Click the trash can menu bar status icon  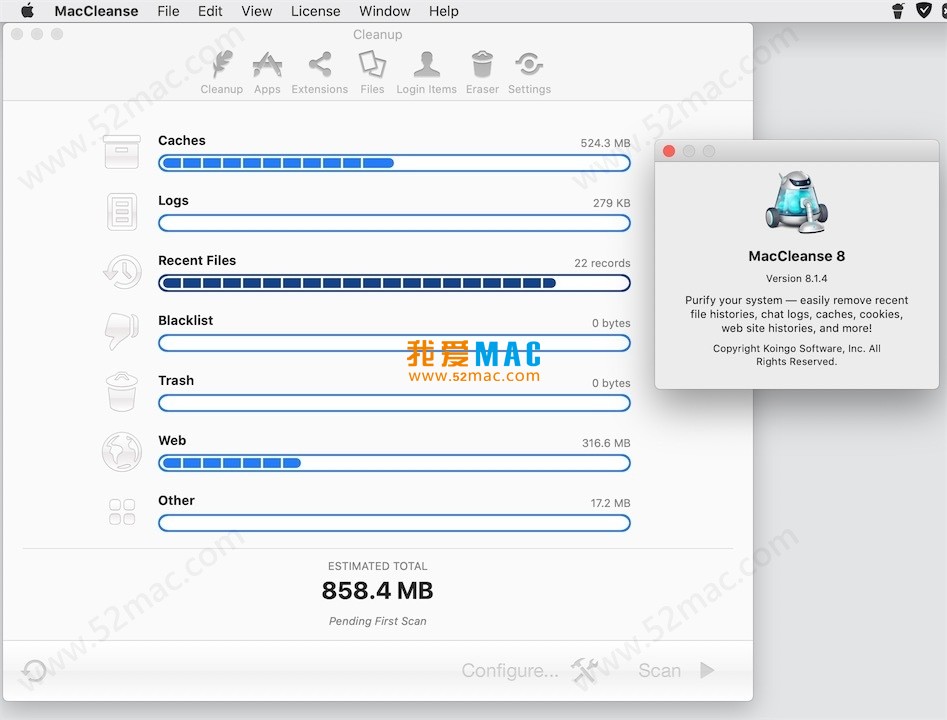[x=898, y=10]
